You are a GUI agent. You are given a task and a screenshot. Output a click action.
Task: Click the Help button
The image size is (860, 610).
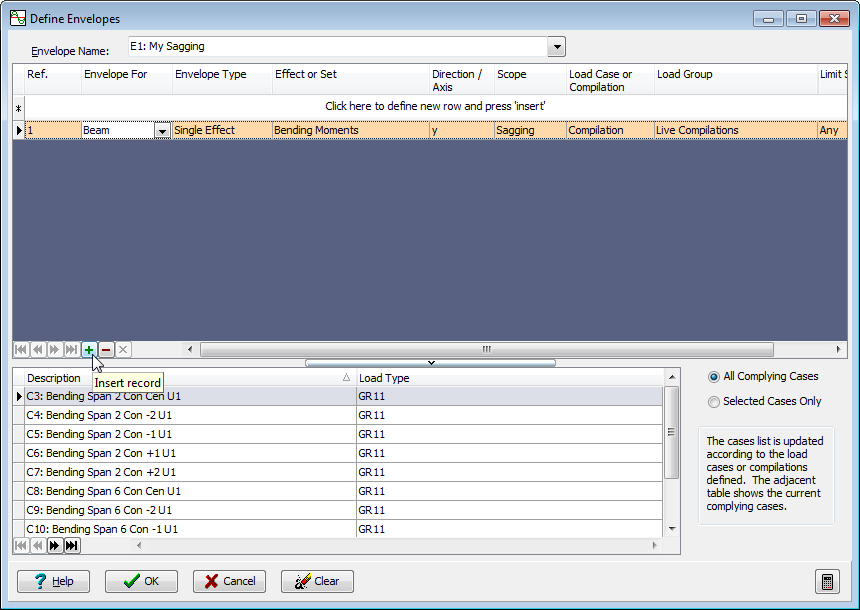point(53,581)
